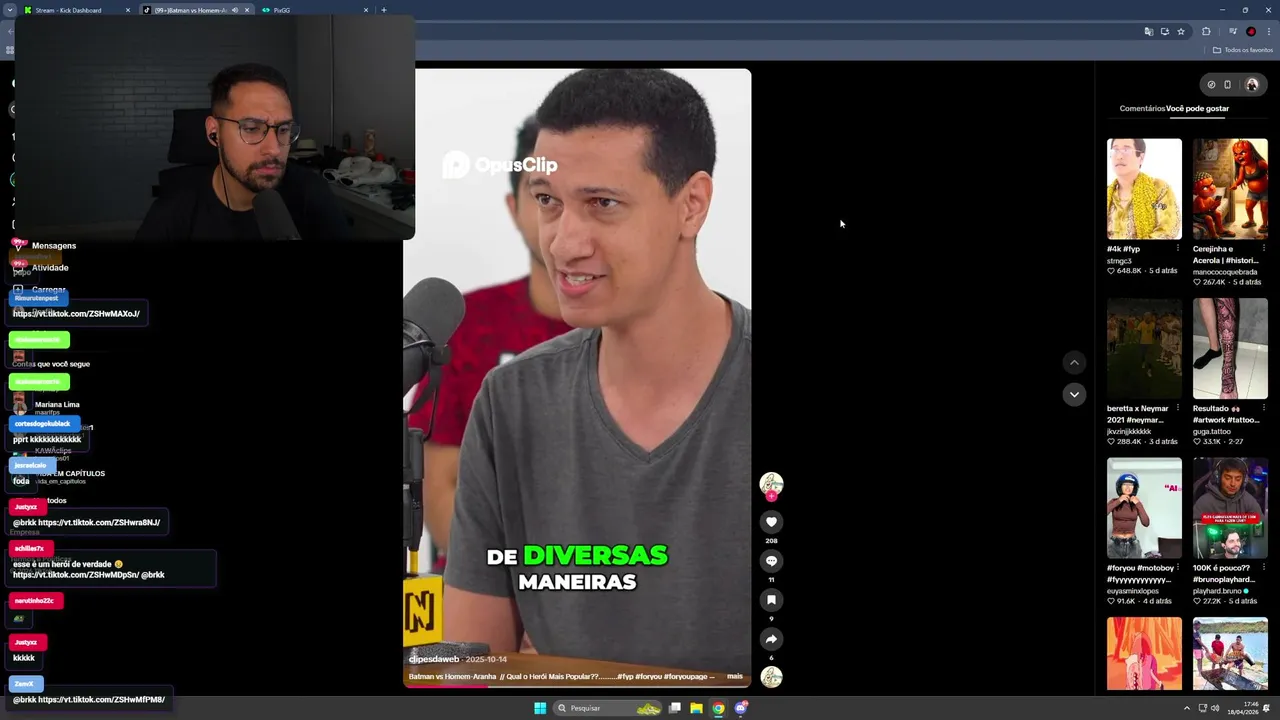Click the phone icon in top-right pill
This screenshot has width=1280, height=720.
click(1228, 85)
